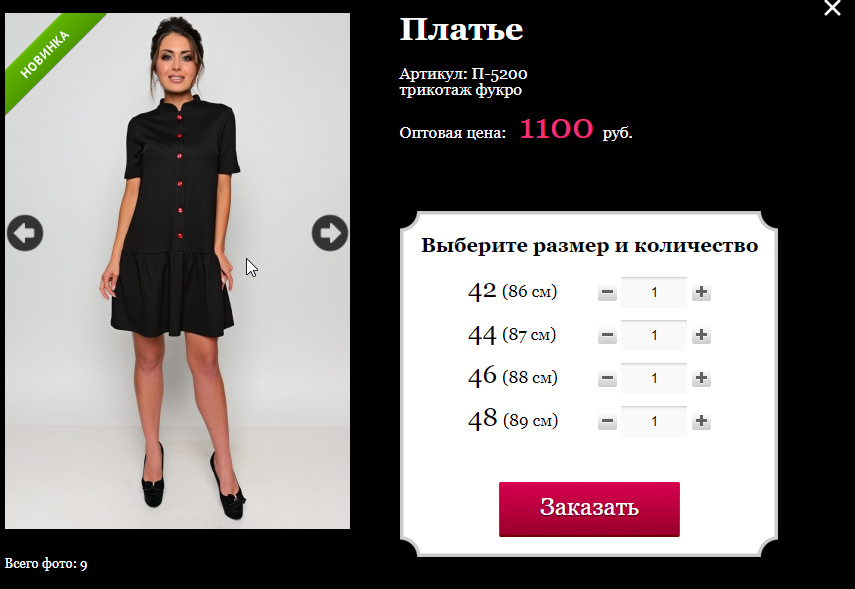
Task: Show the next dress photo
Action: [330, 233]
